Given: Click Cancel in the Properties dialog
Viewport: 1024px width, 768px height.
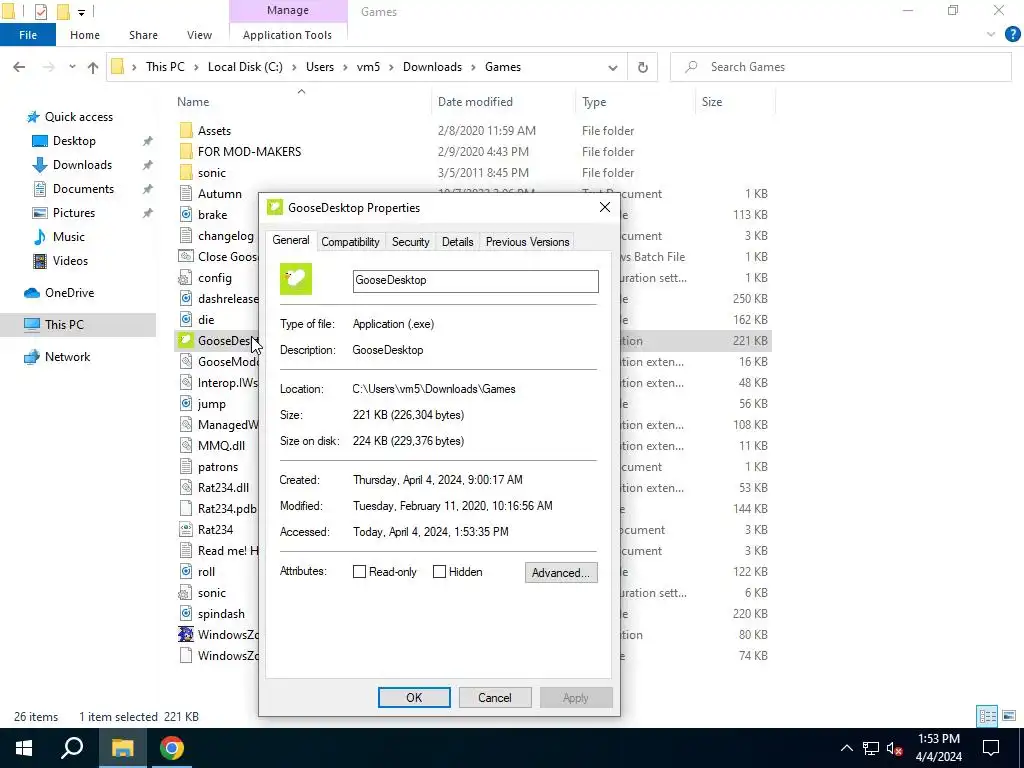Looking at the screenshot, I should coord(494,697).
